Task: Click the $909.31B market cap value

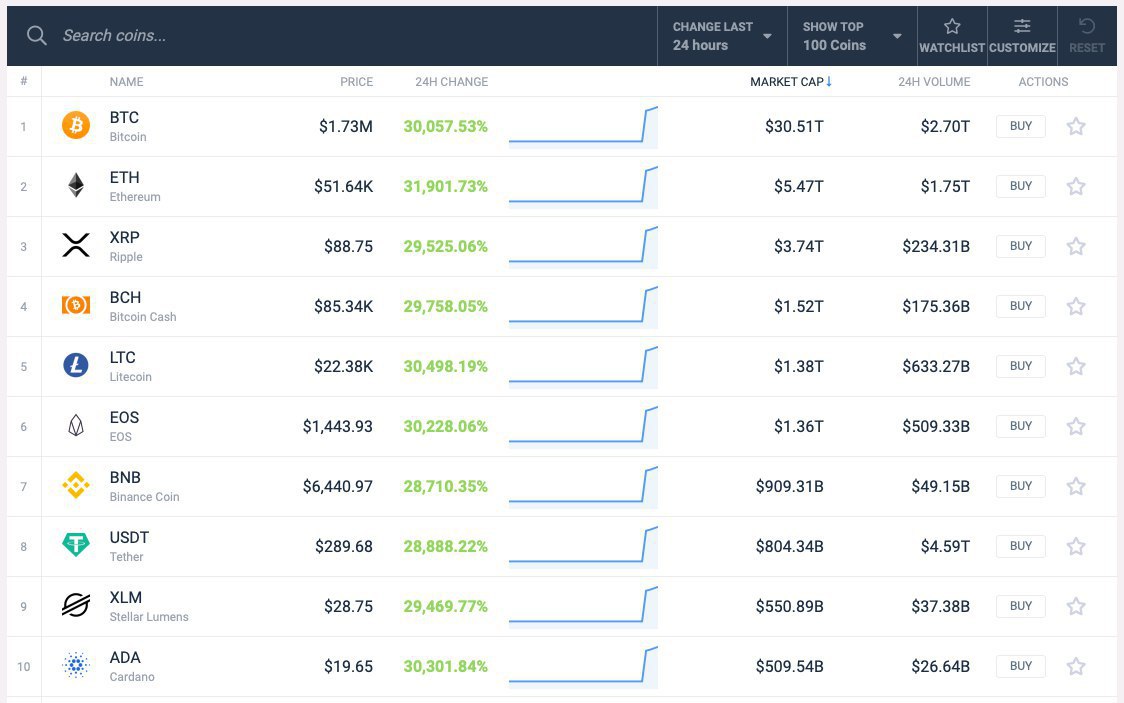Action: pyautogui.click(x=789, y=487)
